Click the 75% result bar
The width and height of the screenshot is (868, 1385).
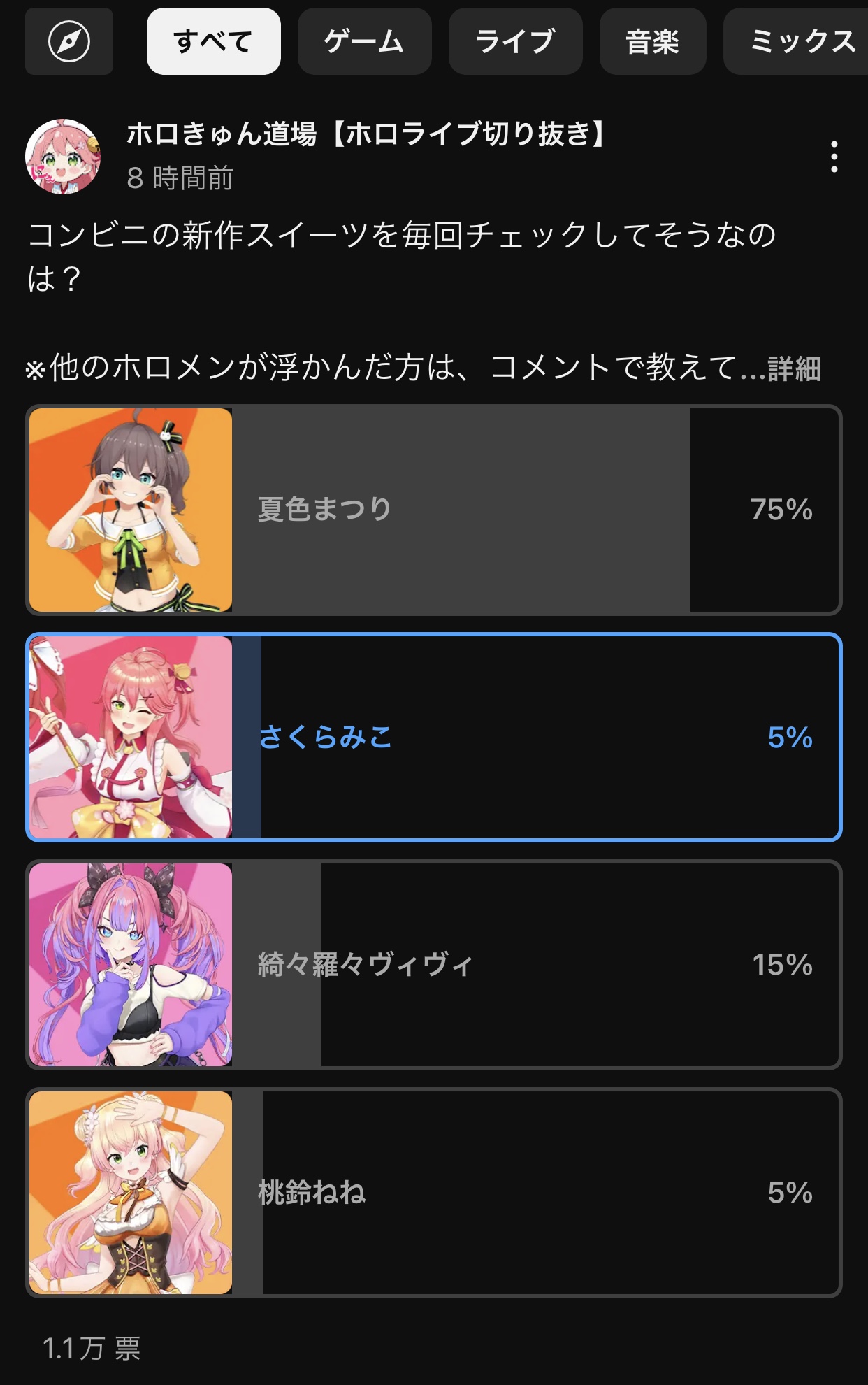[461, 510]
